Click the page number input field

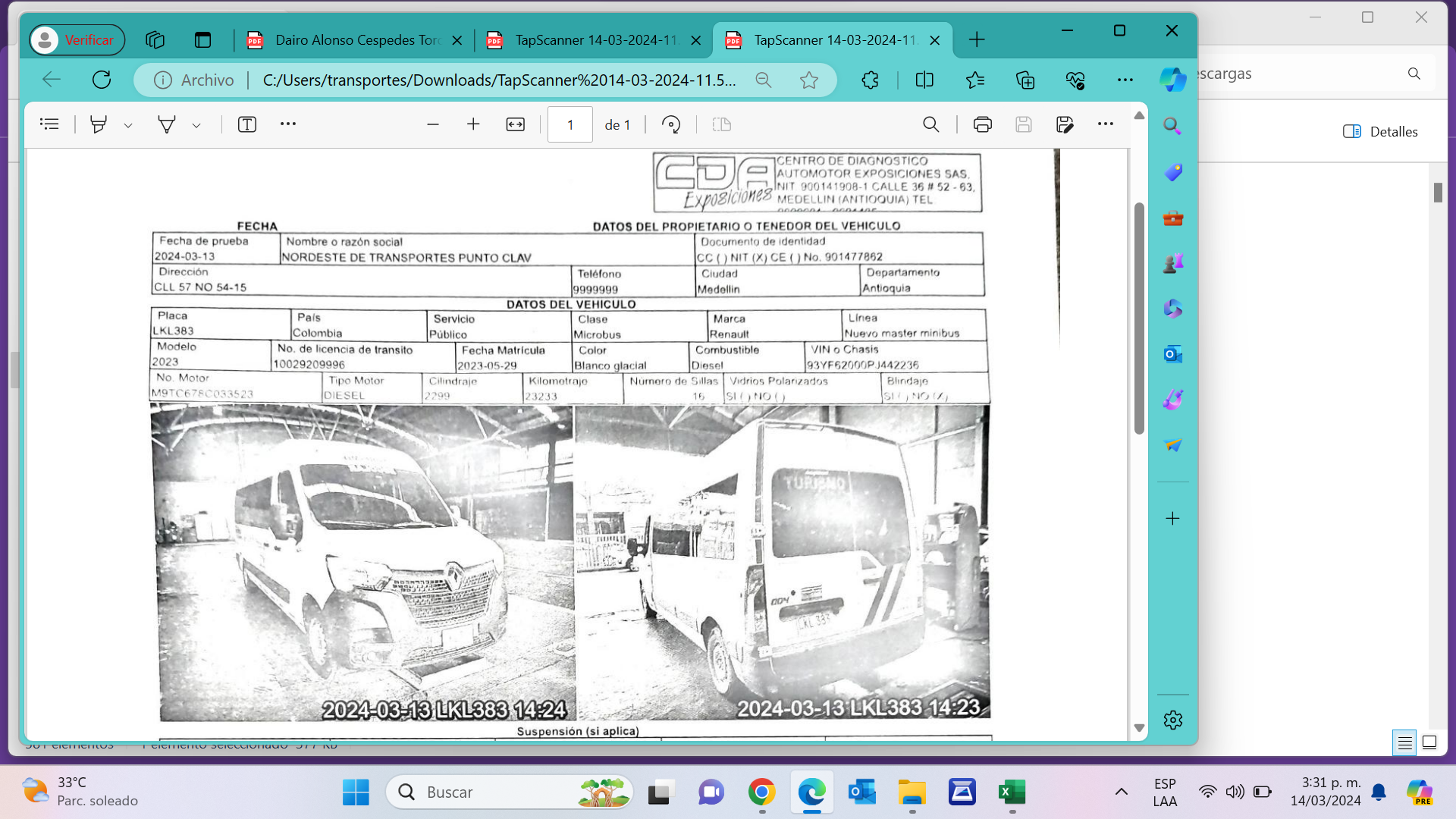[x=570, y=124]
